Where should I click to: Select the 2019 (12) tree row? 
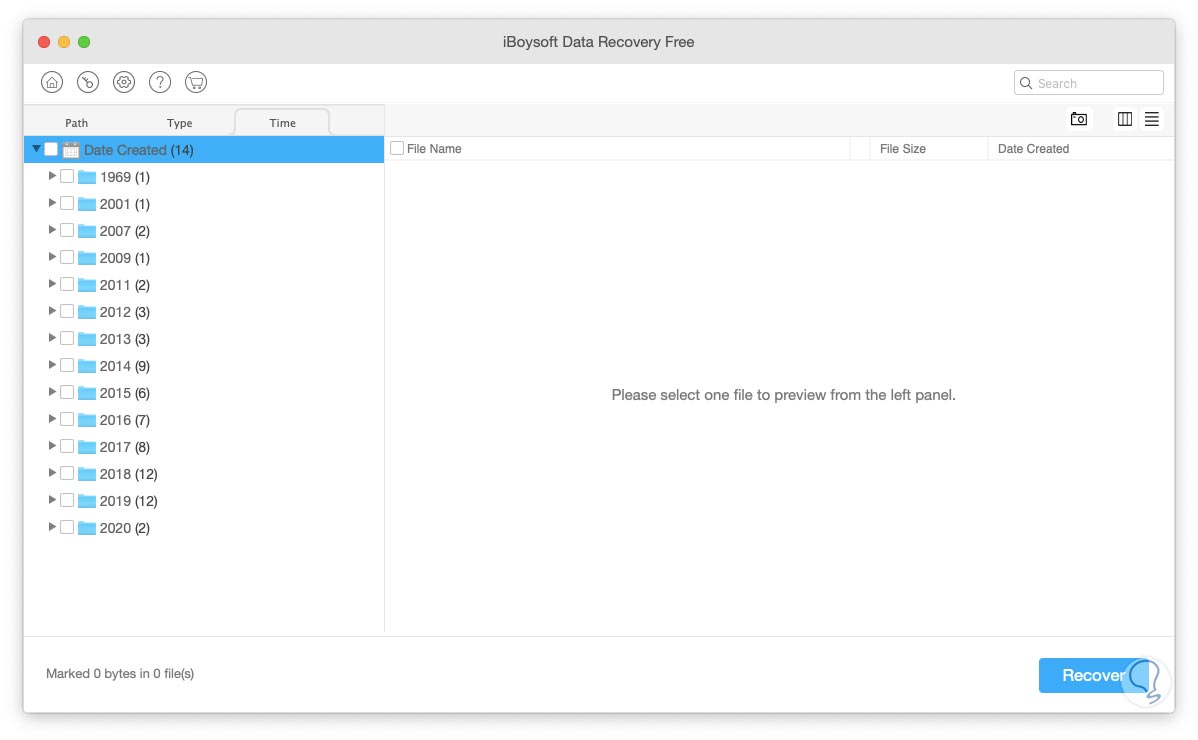[204, 501]
